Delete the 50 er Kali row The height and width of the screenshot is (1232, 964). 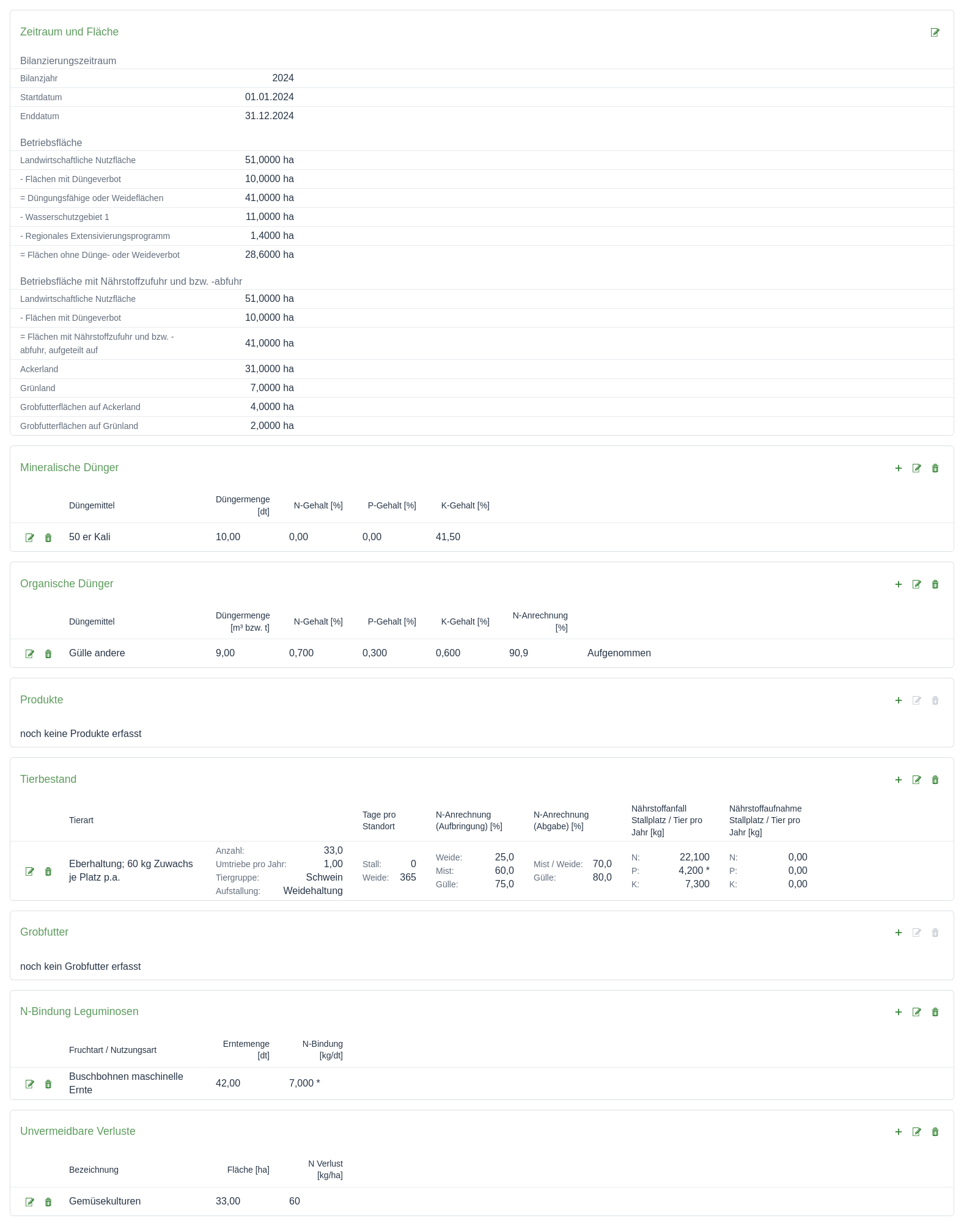click(48, 538)
